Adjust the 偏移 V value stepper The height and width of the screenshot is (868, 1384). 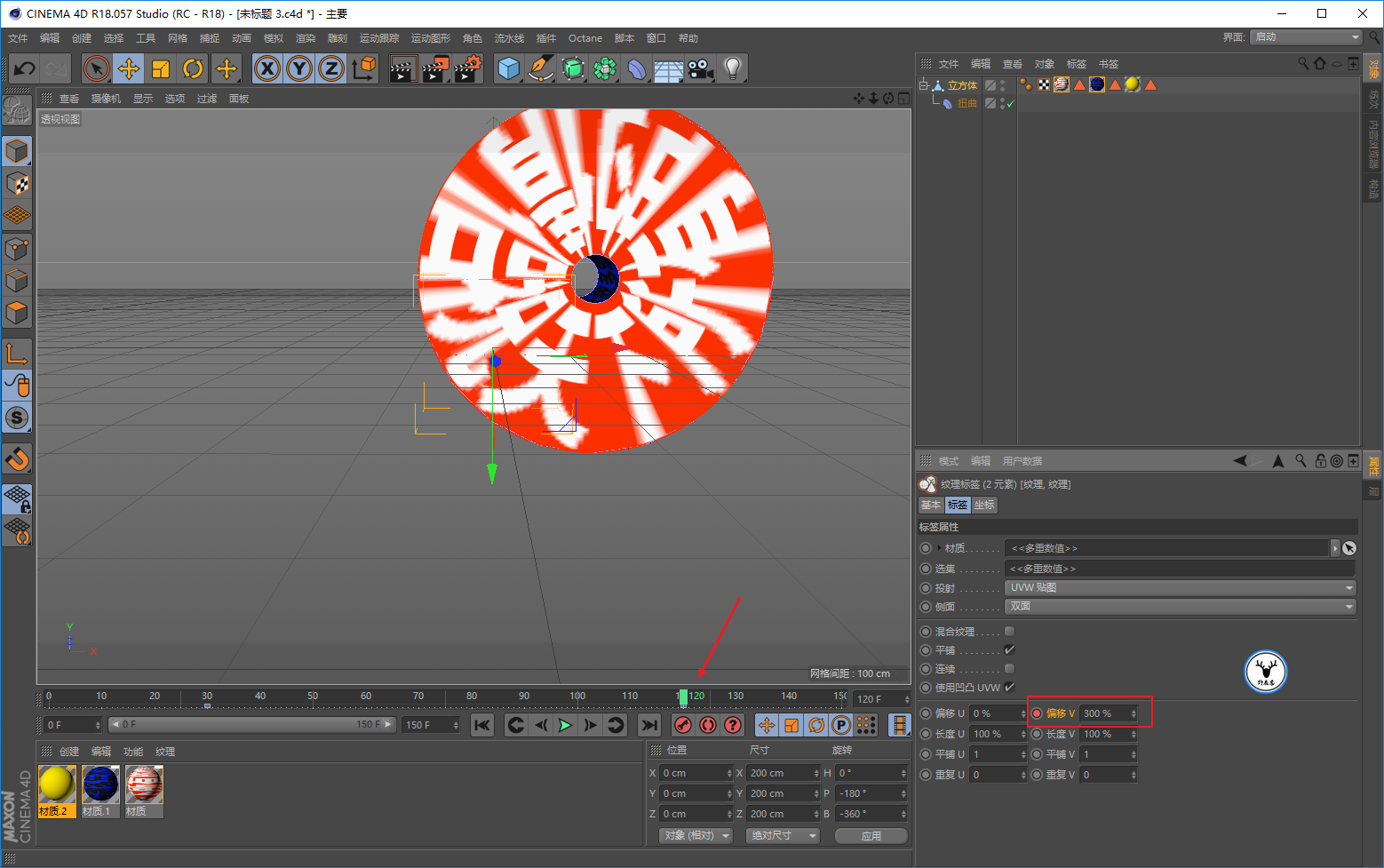coord(1133,713)
